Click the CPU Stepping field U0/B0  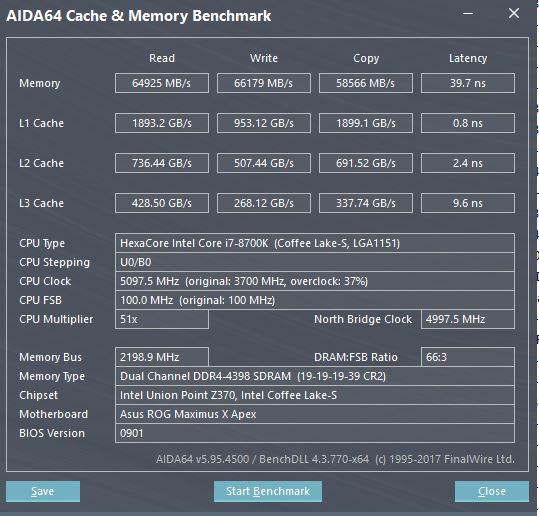[315, 262]
